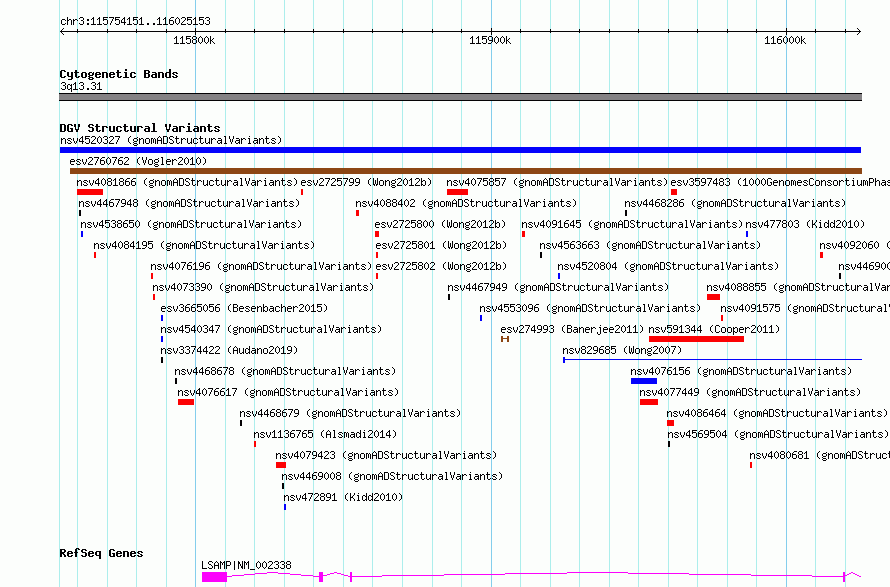Click esv2725802 (Wong2012b) label

(x=441, y=266)
